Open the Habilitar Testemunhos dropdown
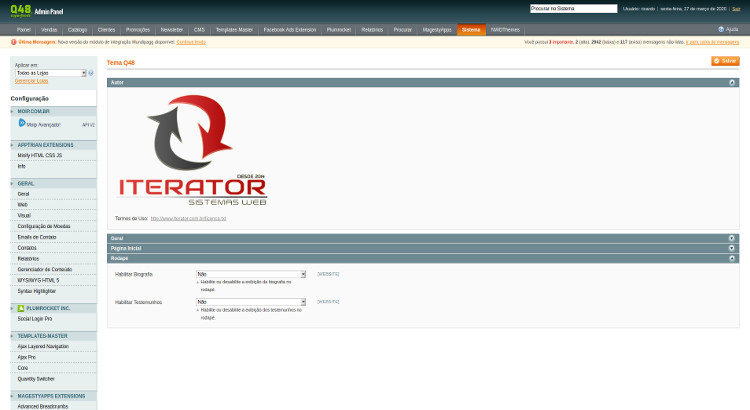The image size is (750, 410). [x=251, y=302]
